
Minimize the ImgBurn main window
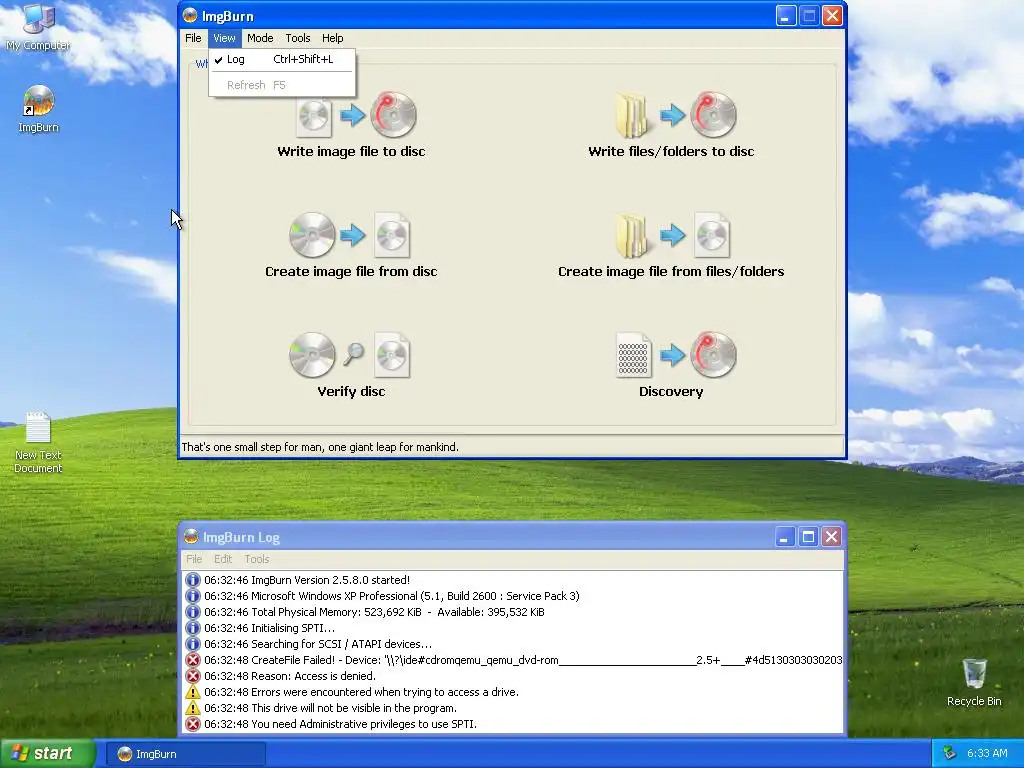(x=786, y=16)
